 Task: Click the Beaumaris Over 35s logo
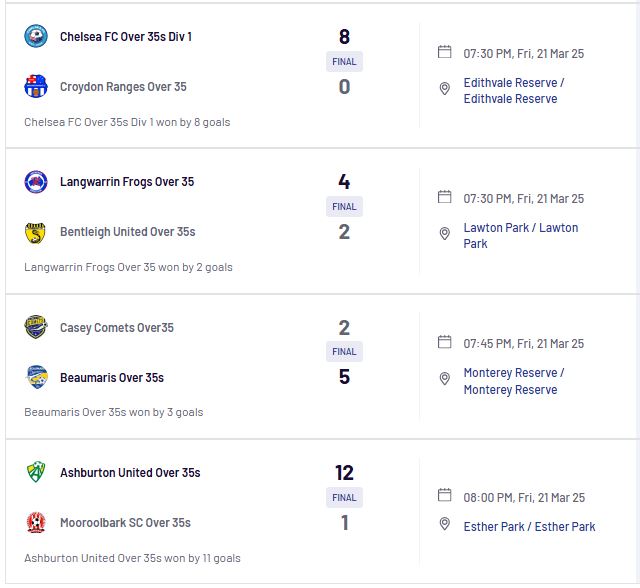click(36, 377)
